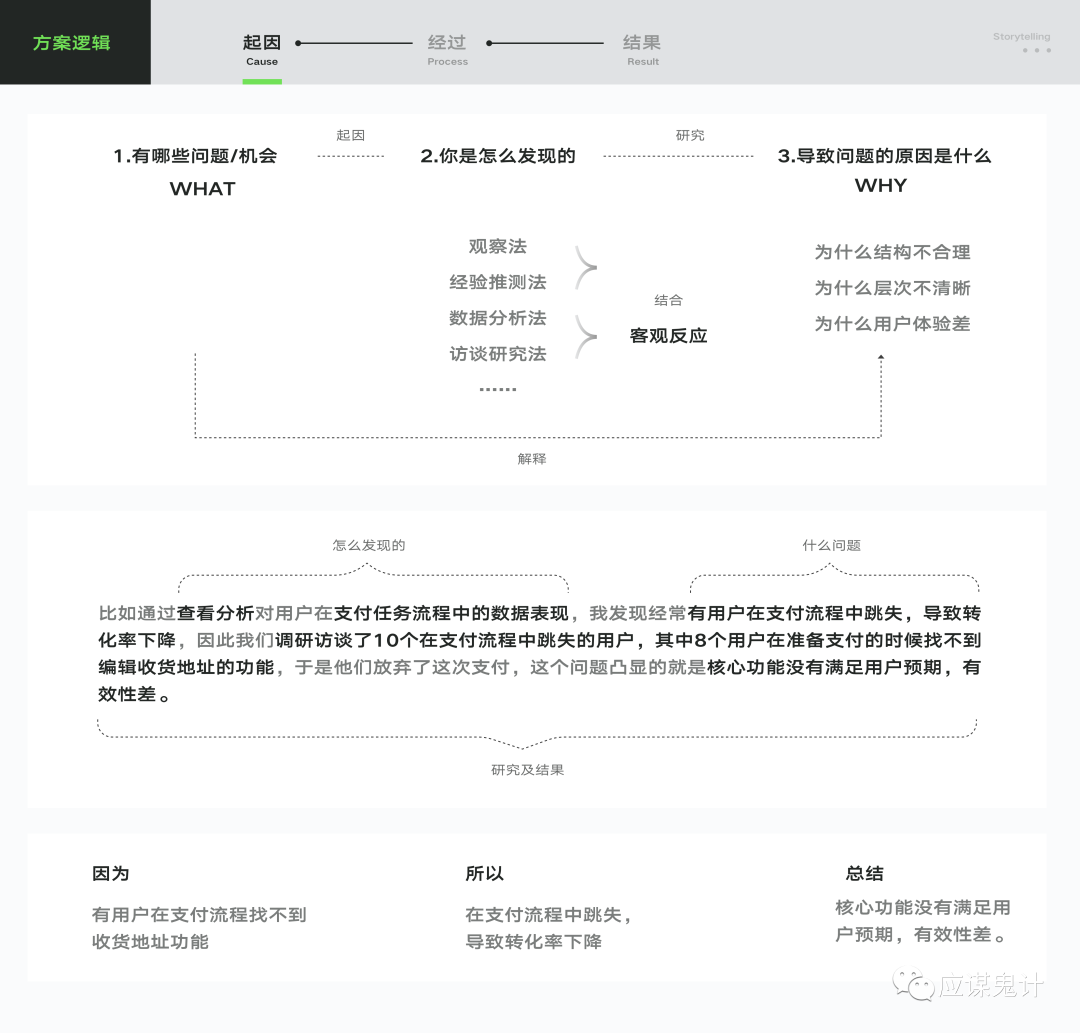Click the WeChat logo watermark icon

coord(913,985)
